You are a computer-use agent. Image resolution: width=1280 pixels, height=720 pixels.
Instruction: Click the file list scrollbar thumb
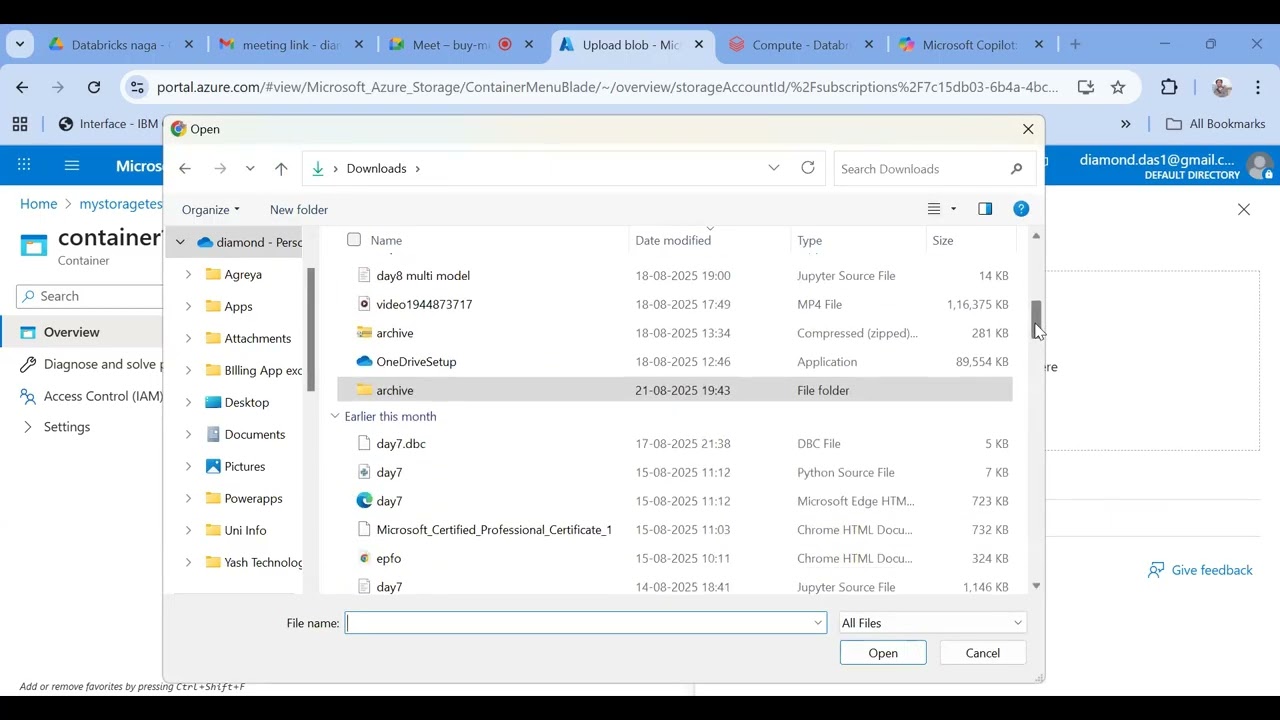[1036, 320]
